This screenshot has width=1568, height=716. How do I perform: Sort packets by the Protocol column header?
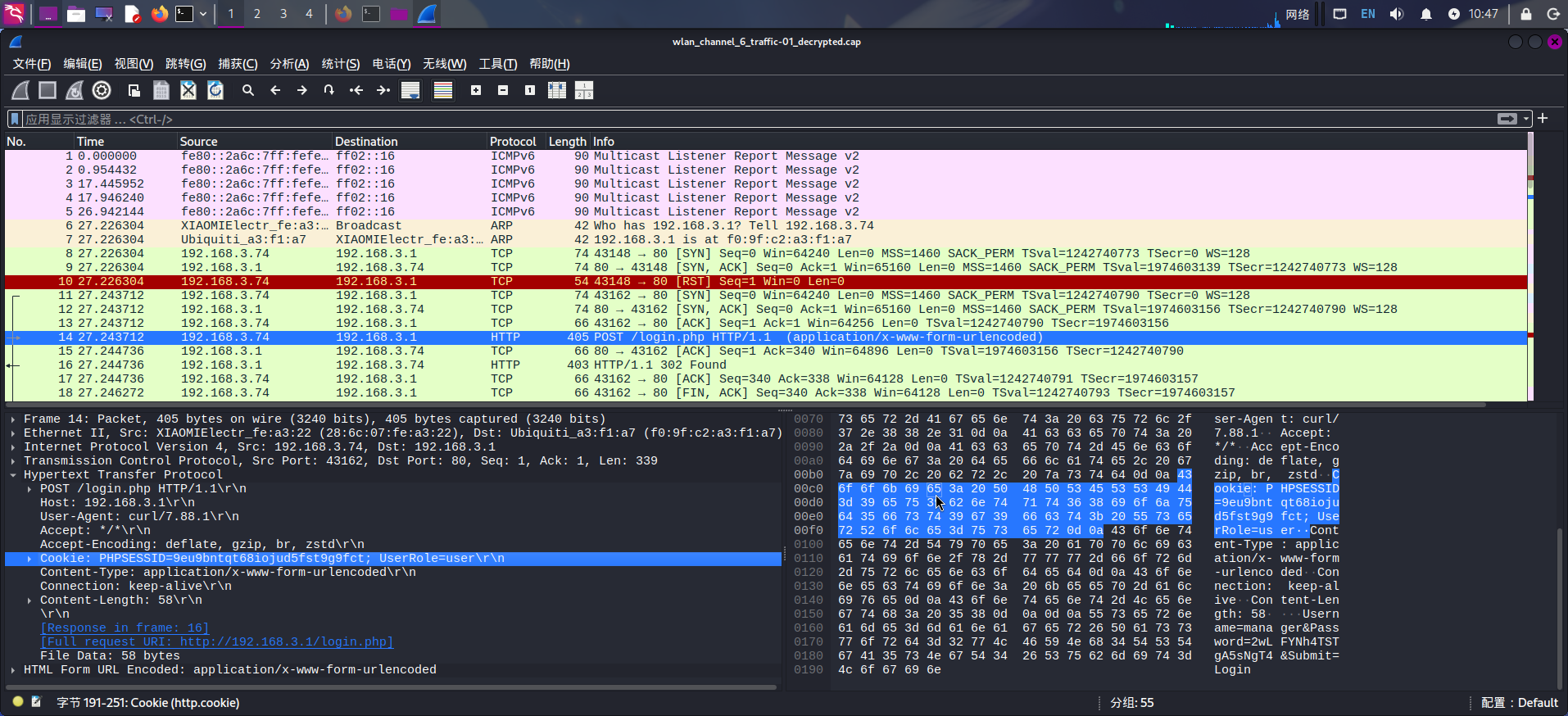pyautogui.click(x=513, y=142)
